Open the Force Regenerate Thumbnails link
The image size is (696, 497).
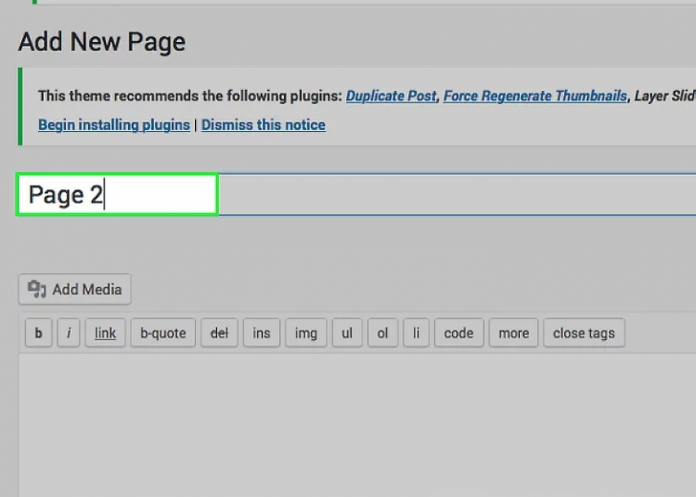(535, 96)
